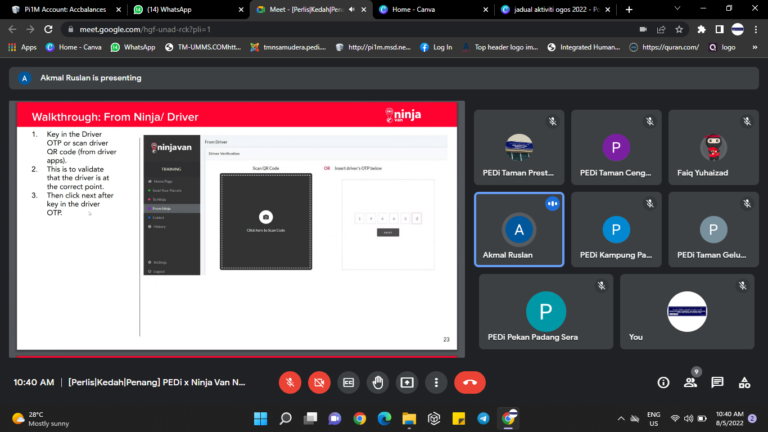This screenshot has height=432, width=768.
Task: Show the participants people panel
Action: pos(691,383)
